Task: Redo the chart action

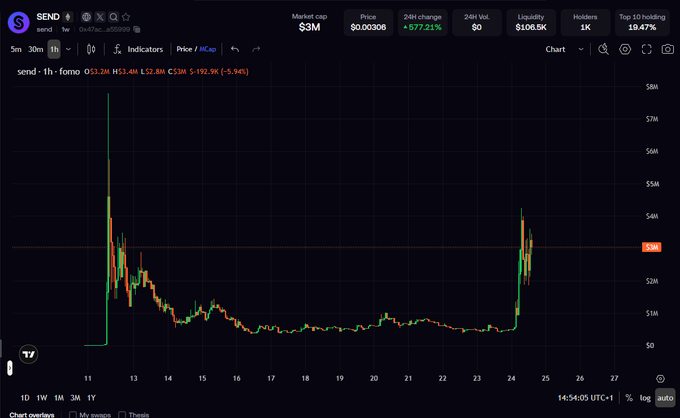Action: (x=256, y=49)
